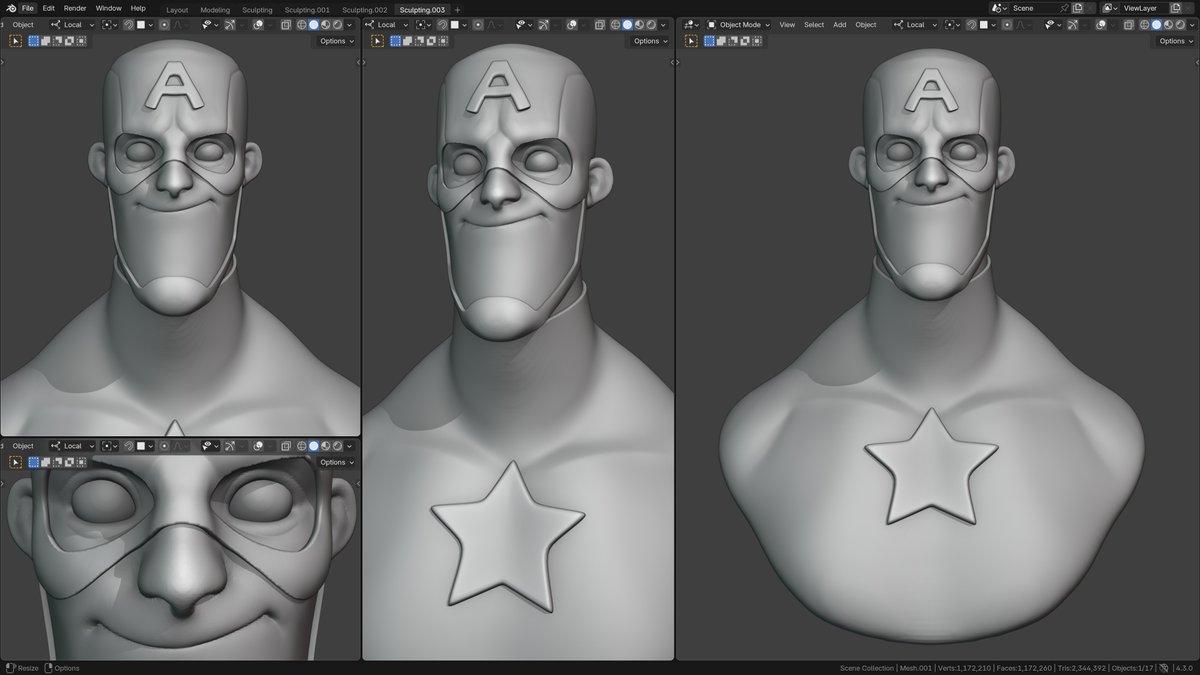Viewport: 1200px width, 675px height.
Task: Switch to the Sculpting workspace tab
Action: tap(257, 9)
